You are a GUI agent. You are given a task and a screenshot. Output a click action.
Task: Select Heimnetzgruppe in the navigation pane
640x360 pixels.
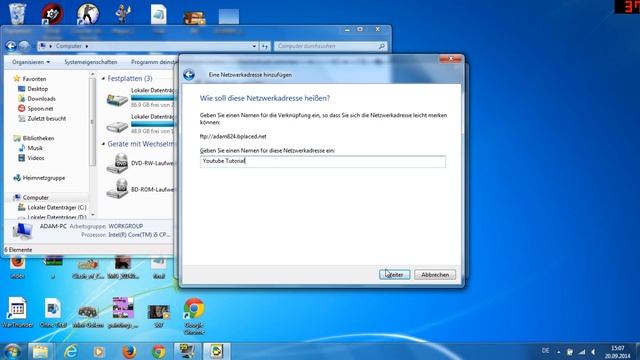(x=44, y=178)
